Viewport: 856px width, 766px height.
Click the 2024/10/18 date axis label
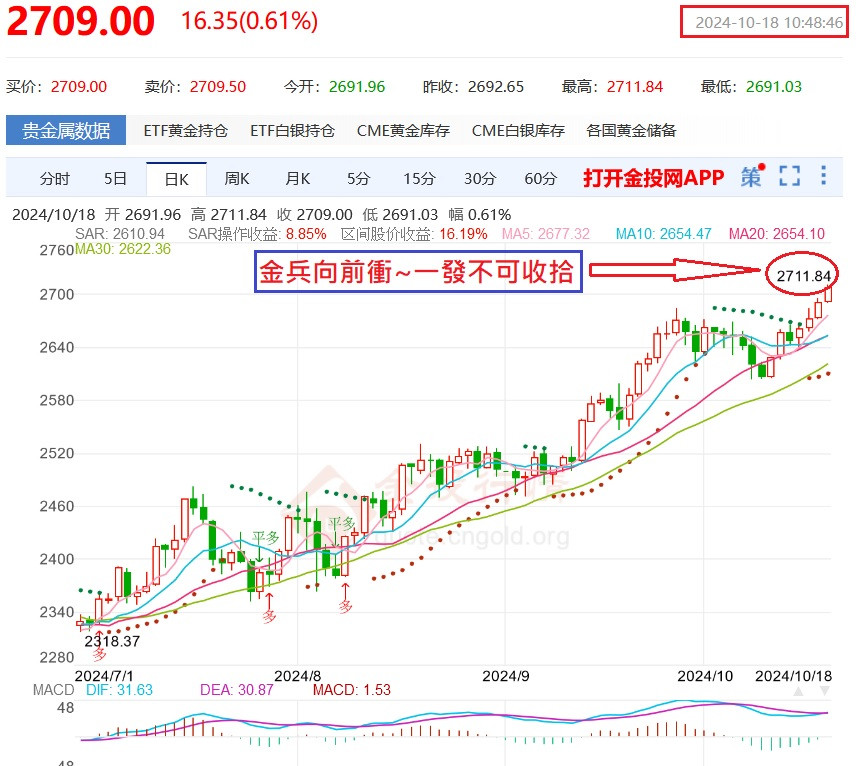point(793,676)
